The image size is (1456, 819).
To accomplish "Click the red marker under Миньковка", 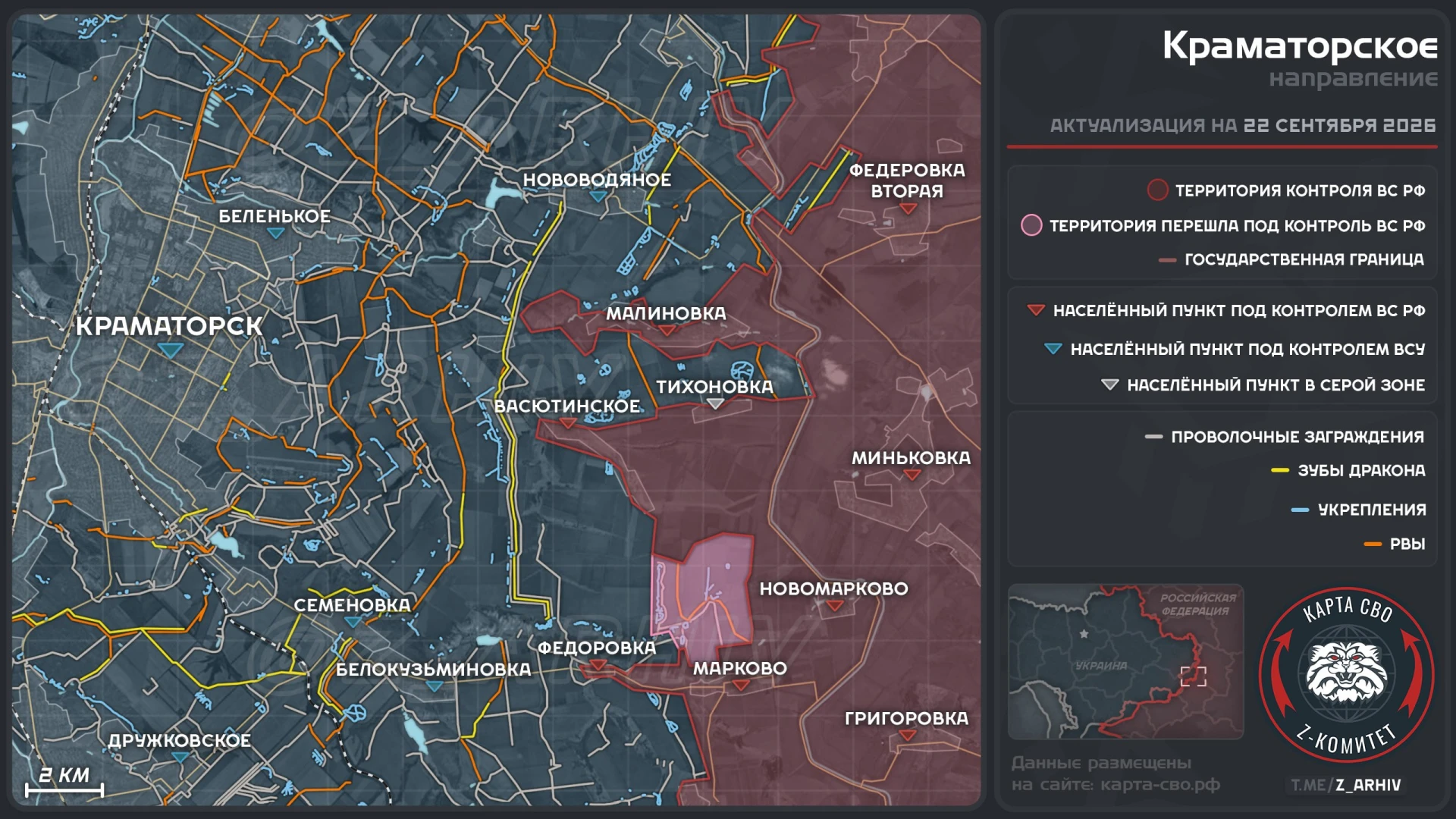I will (x=912, y=475).
